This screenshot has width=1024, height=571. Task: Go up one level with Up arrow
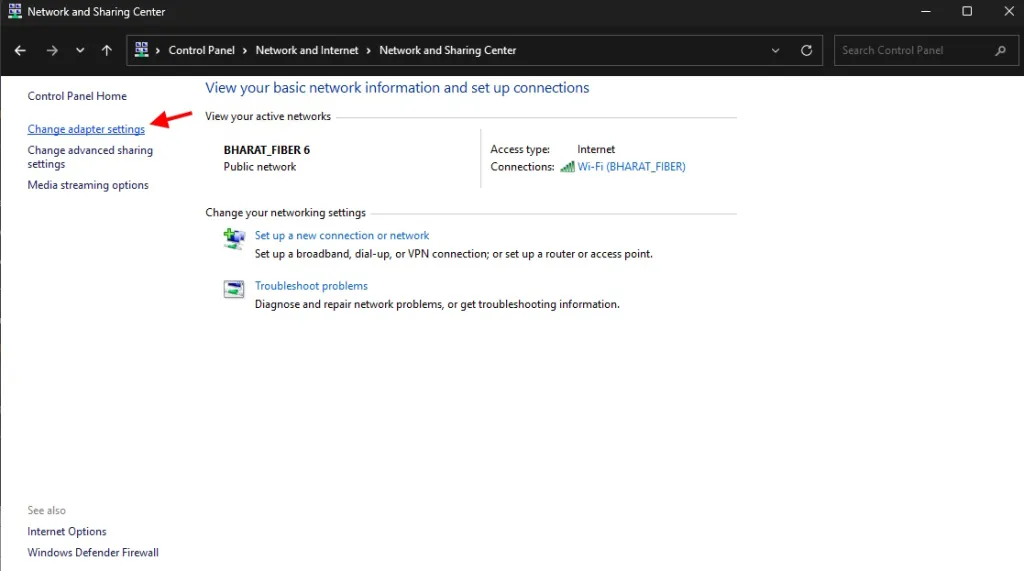(106, 50)
